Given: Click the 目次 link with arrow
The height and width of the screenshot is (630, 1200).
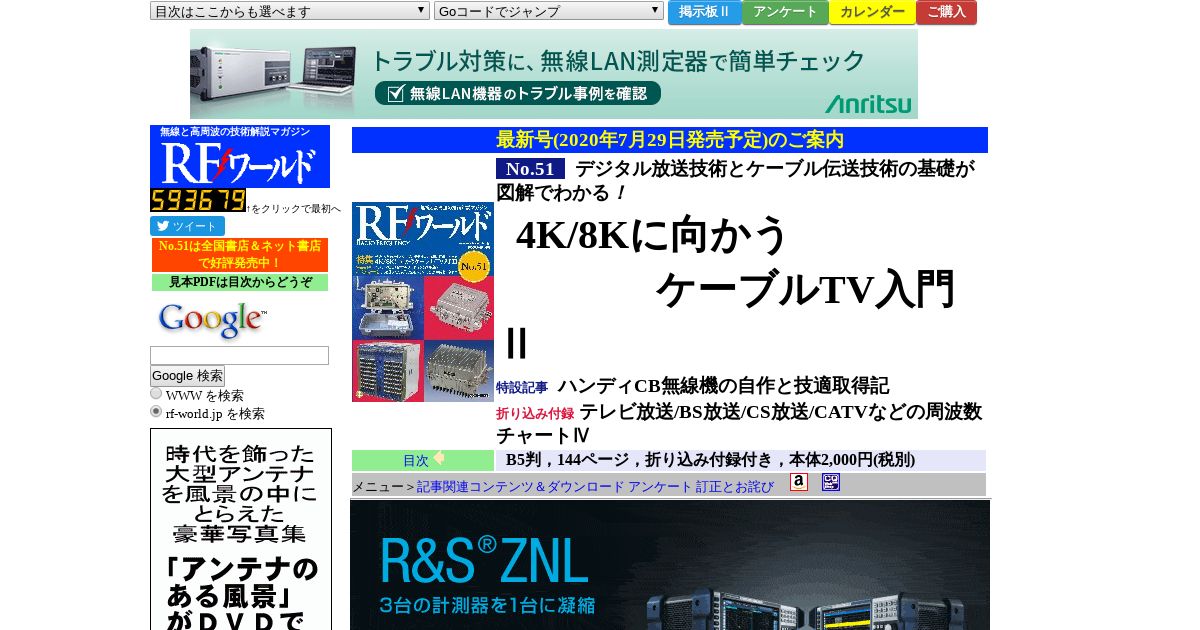Looking at the screenshot, I should [423, 460].
